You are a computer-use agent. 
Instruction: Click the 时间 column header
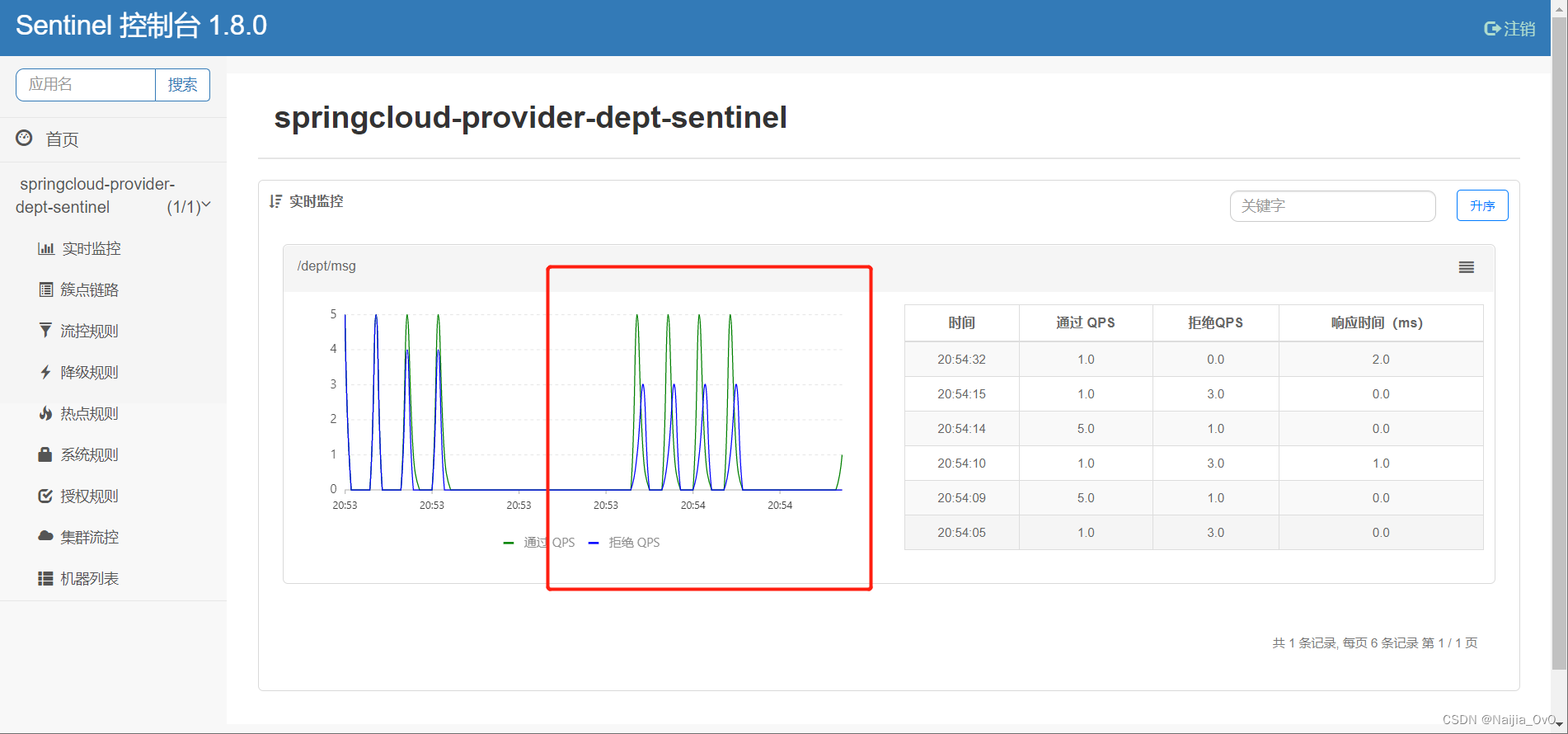pyautogui.click(x=961, y=322)
